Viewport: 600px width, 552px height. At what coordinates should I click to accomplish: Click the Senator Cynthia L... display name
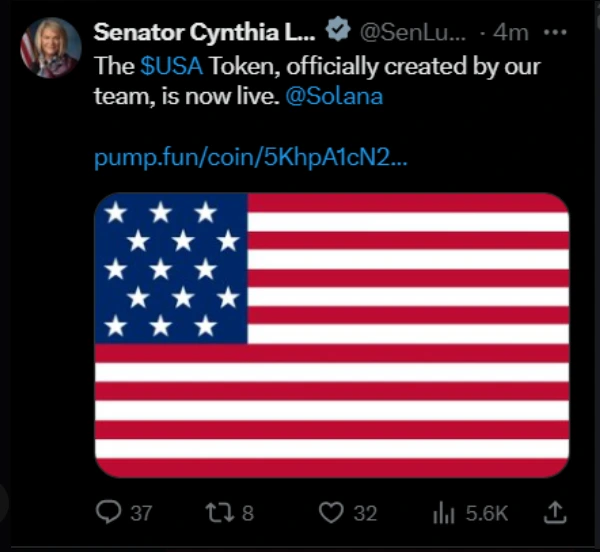pyautogui.click(x=205, y=33)
